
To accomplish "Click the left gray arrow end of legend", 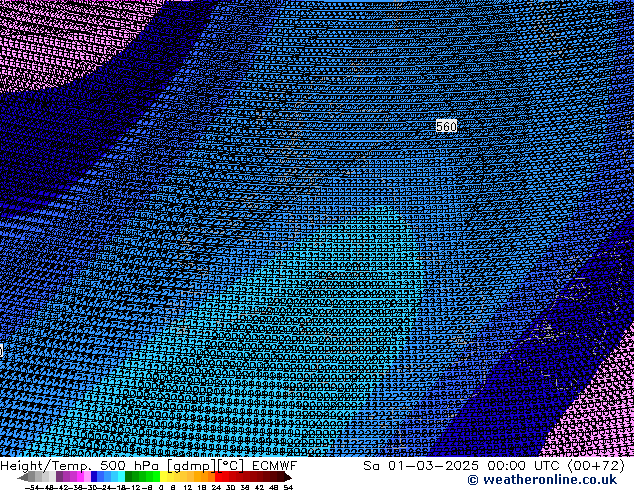I will (x=23, y=477).
